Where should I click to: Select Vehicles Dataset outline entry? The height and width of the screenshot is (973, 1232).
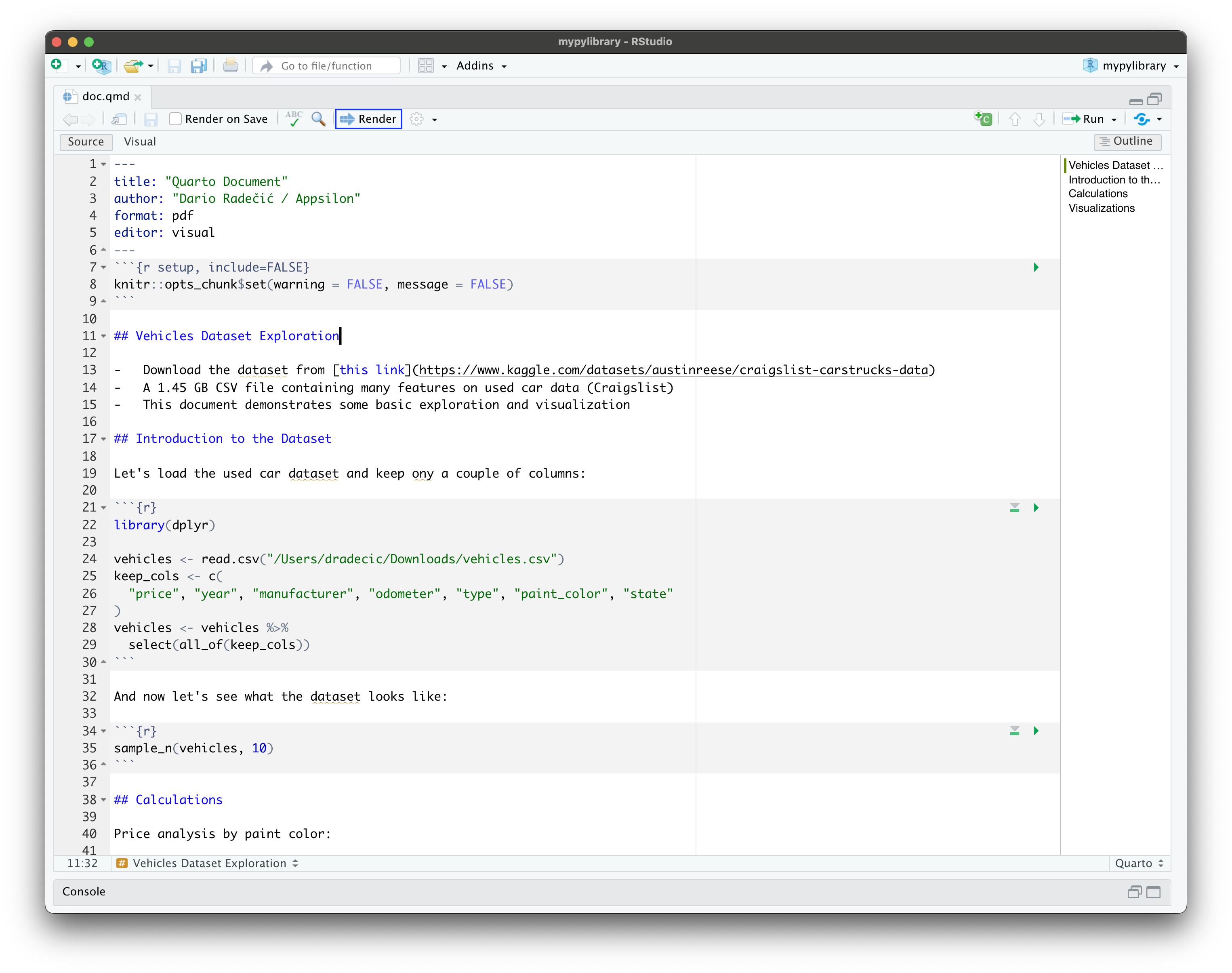tap(1116, 165)
